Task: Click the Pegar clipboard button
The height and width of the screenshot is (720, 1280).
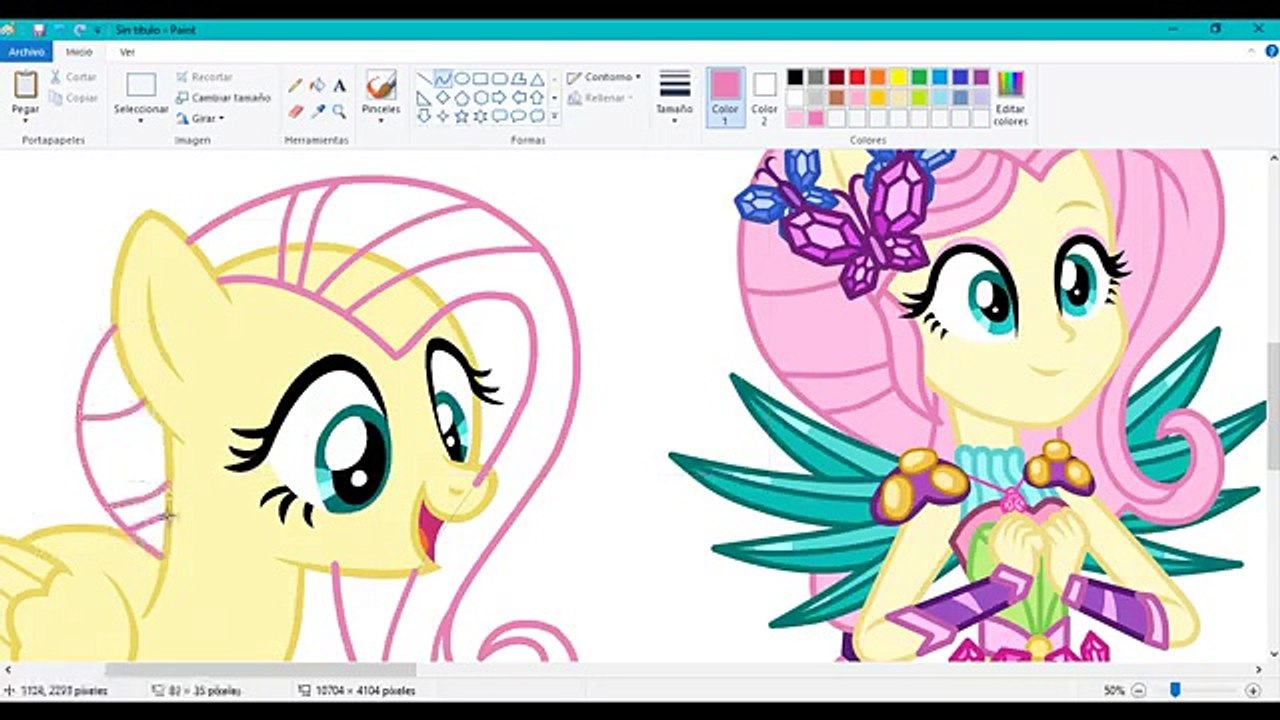Action: [x=25, y=90]
